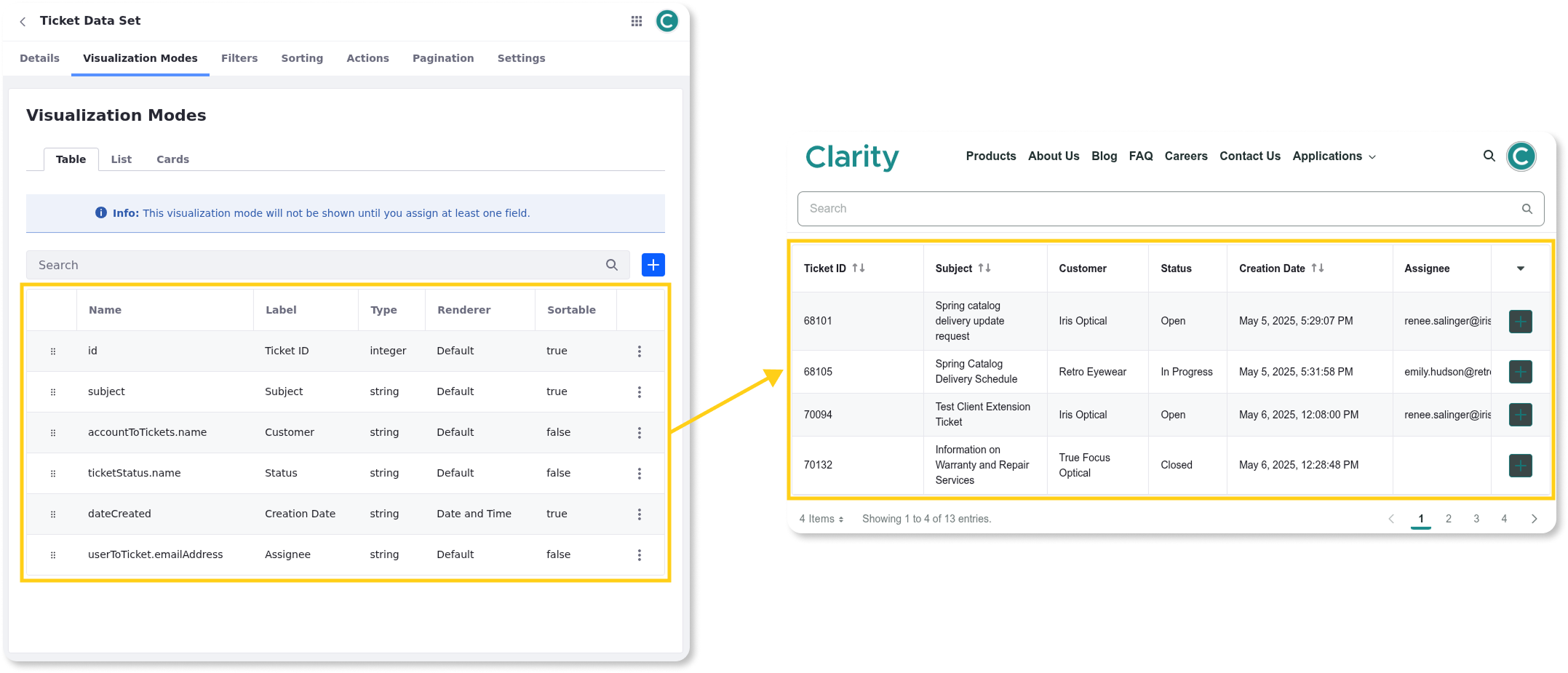Click the sort arrows on Creation Date column

[1318, 268]
